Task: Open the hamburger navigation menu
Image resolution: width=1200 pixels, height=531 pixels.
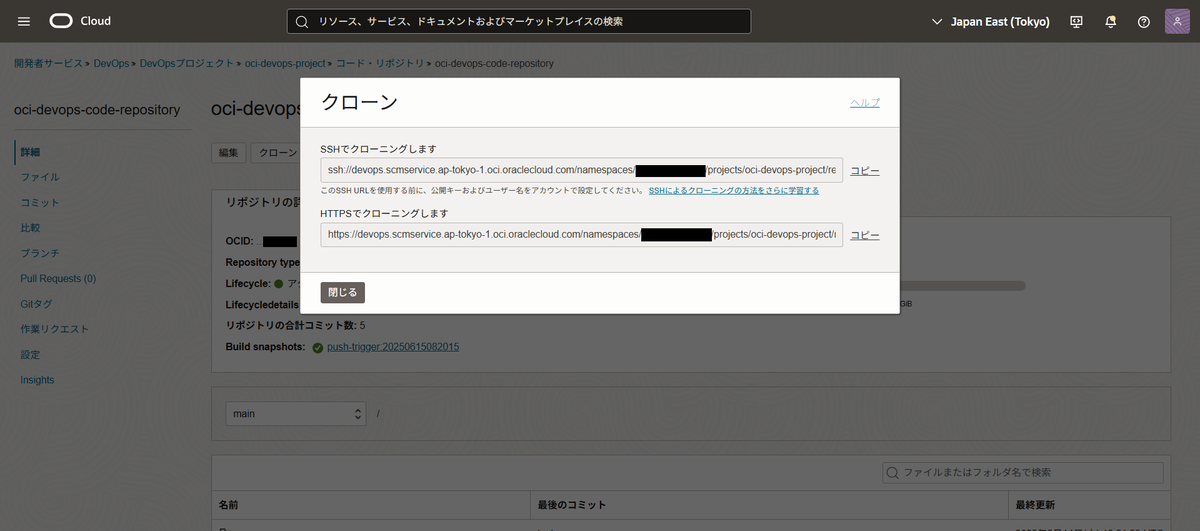Action: coord(24,21)
